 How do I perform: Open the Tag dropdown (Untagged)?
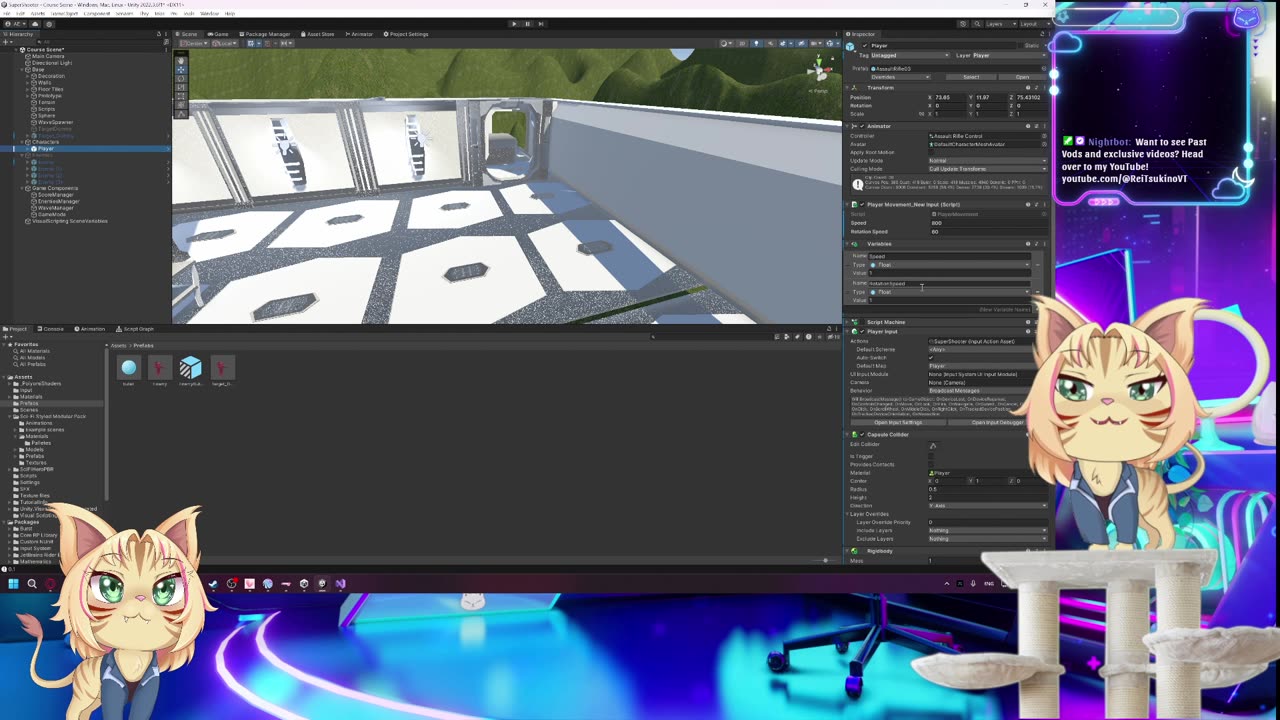(911, 55)
